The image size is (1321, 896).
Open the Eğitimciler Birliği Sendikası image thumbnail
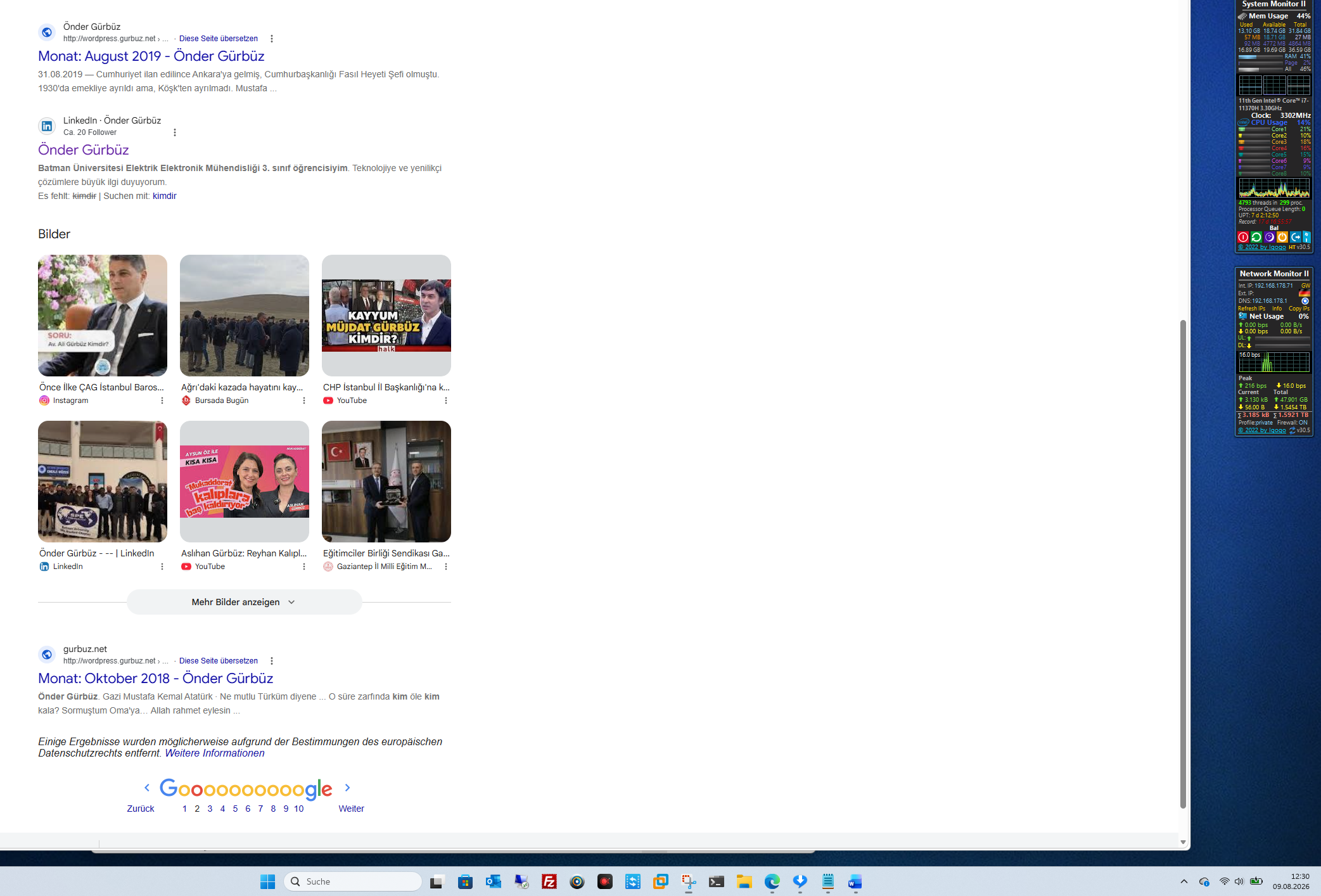pos(386,482)
